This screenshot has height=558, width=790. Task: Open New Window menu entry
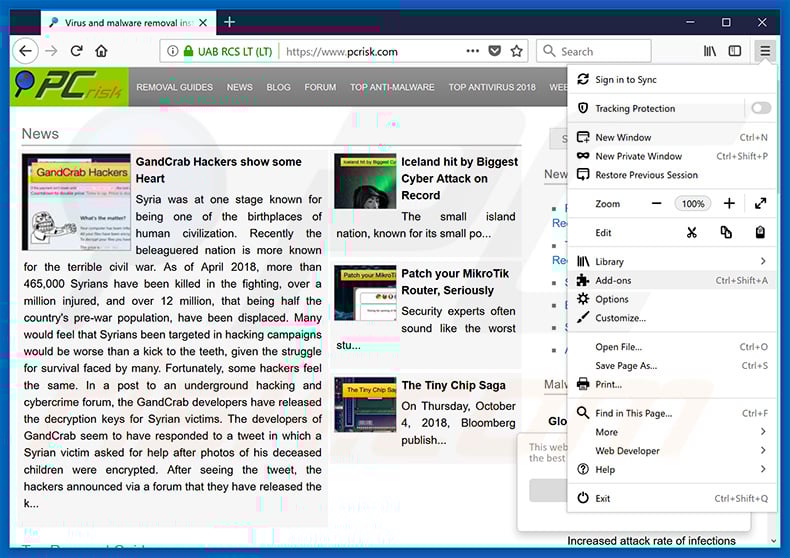tap(672, 137)
